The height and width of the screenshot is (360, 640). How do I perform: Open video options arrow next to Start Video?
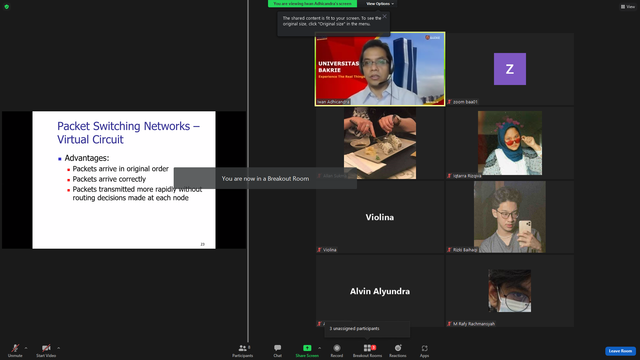59,348
